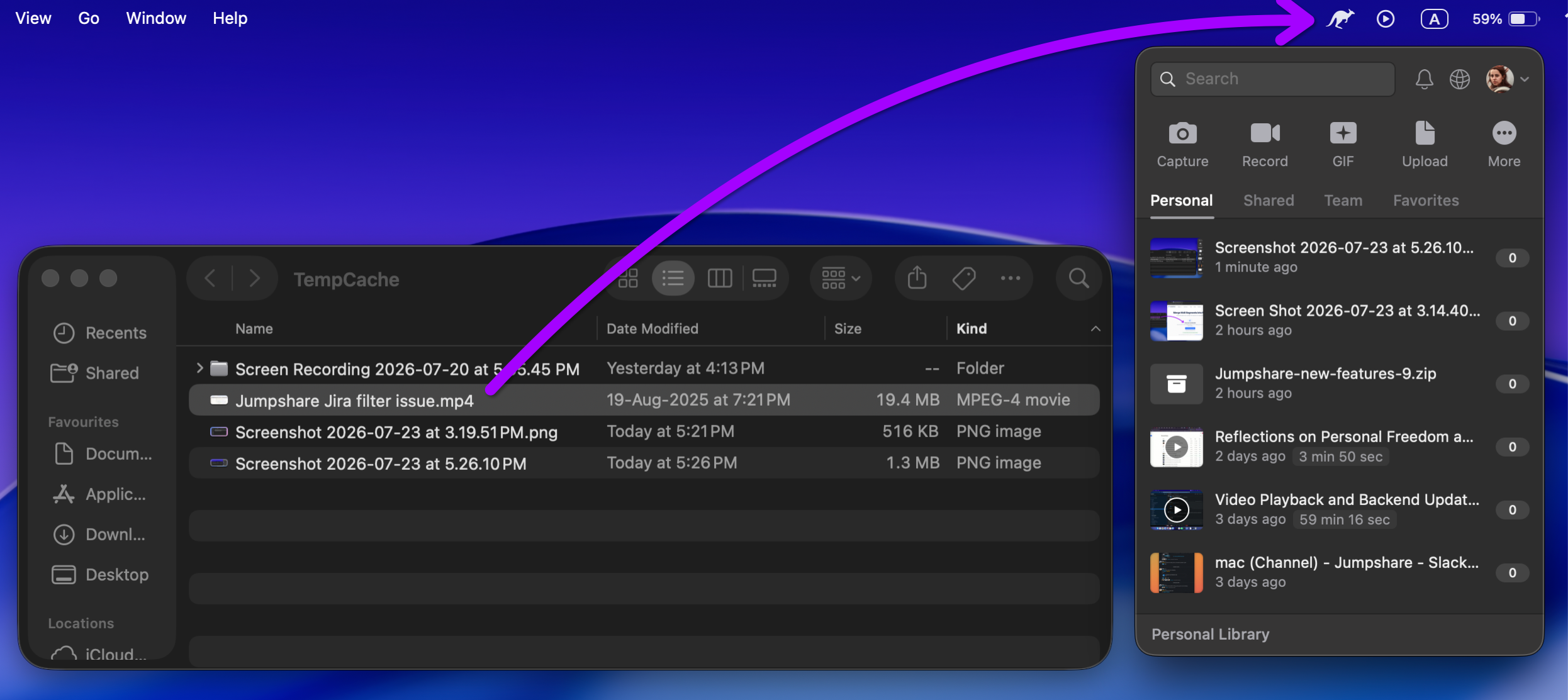Image resolution: width=1568 pixels, height=700 pixels.
Task: Open the Jumpshare kangaroo menu bar icon
Action: (x=1340, y=19)
